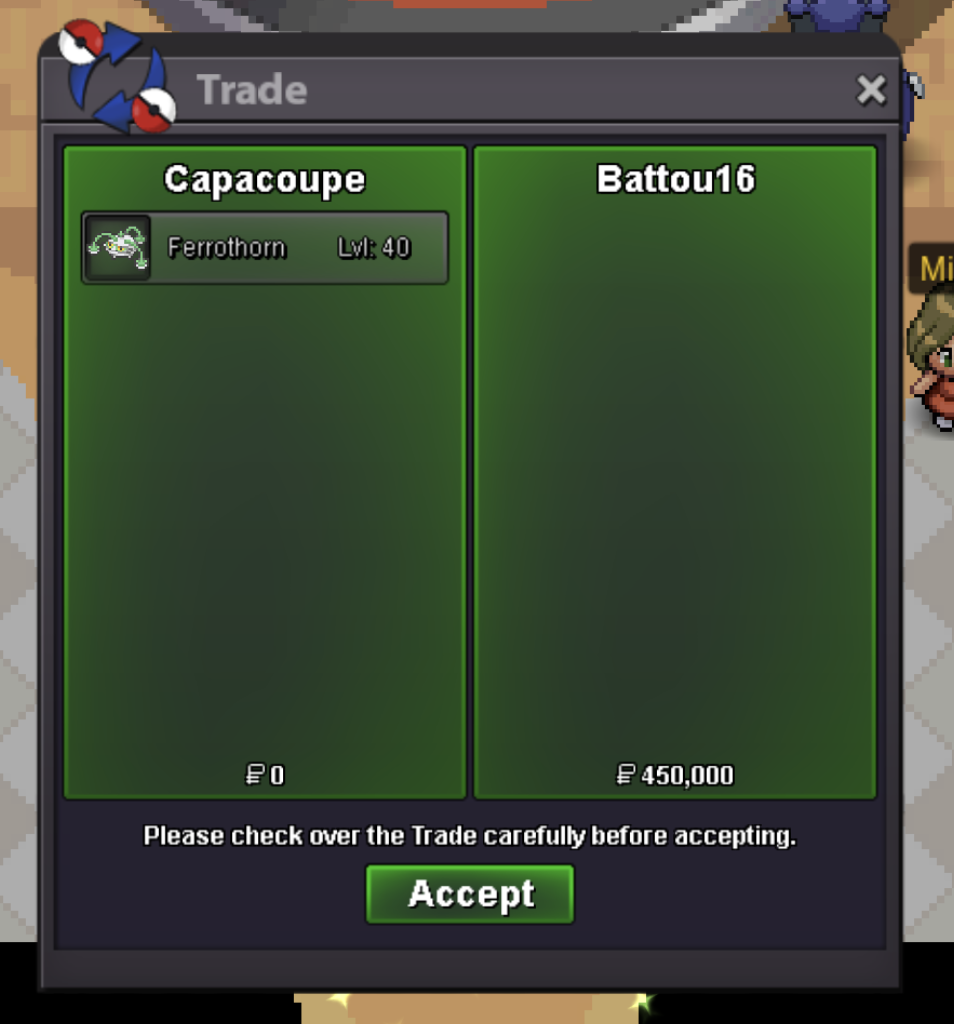Click Pokedollar icon beside 0
The image size is (954, 1024).
click(x=255, y=775)
